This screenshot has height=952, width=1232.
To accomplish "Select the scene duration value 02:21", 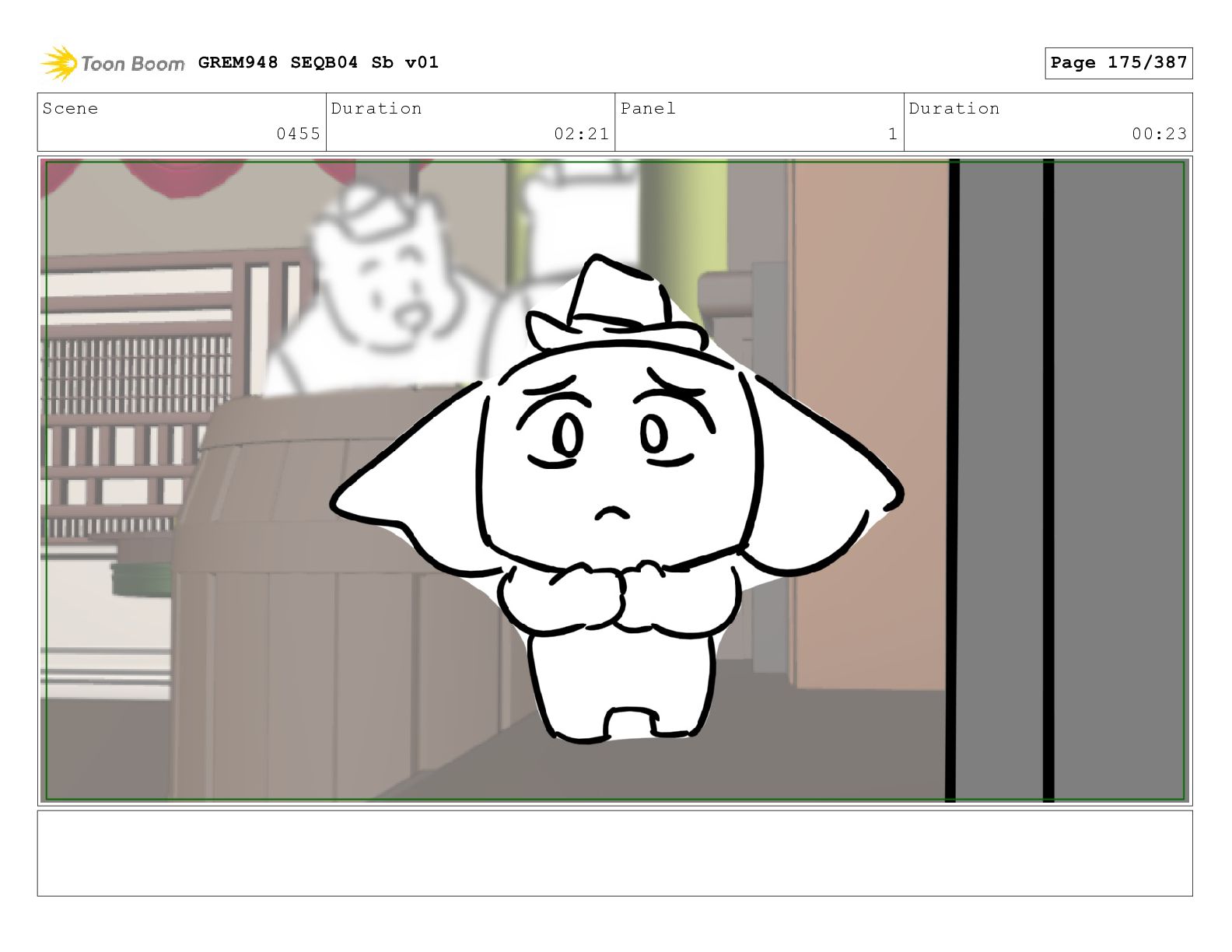I will click(581, 134).
